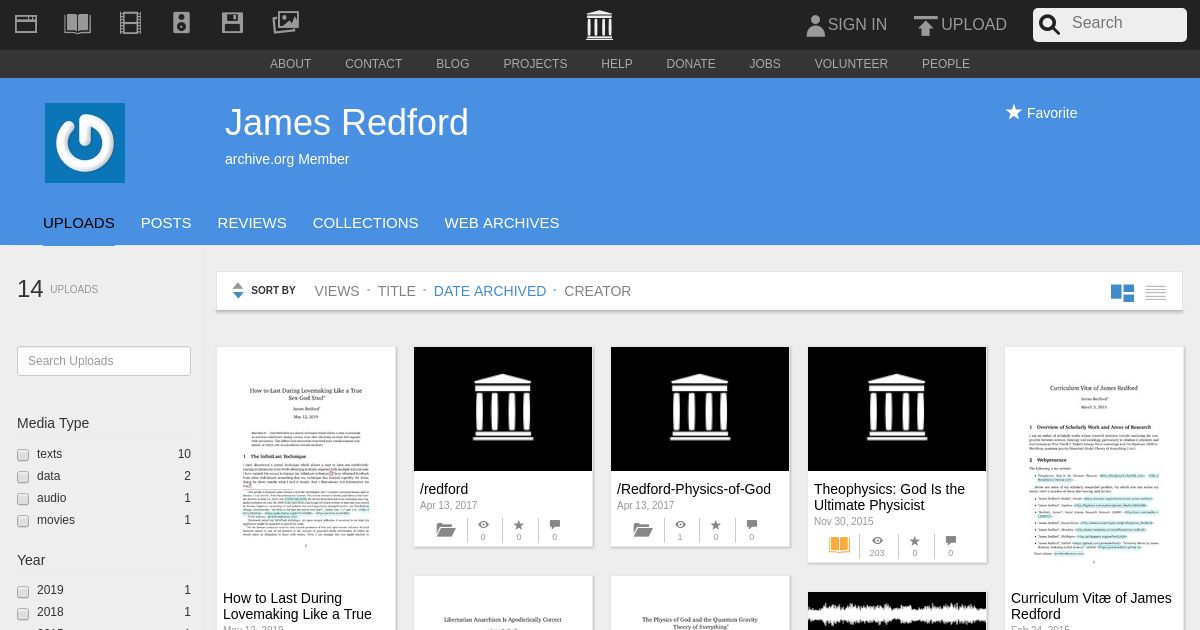The width and height of the screenshot is (1200, 630).
Task: Check the texts media type filter
Action: click(x=23, y=455)
